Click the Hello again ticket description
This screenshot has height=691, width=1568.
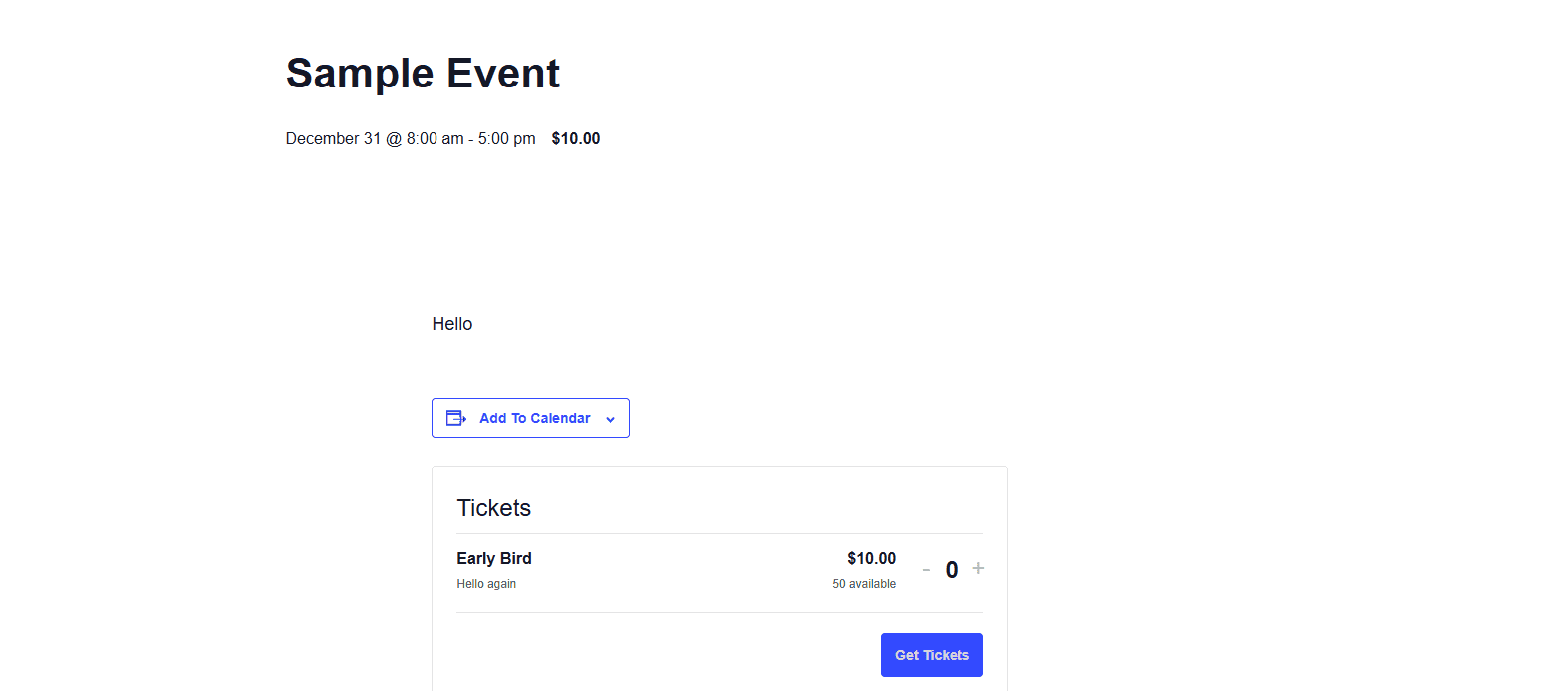[x=486, y=584]
